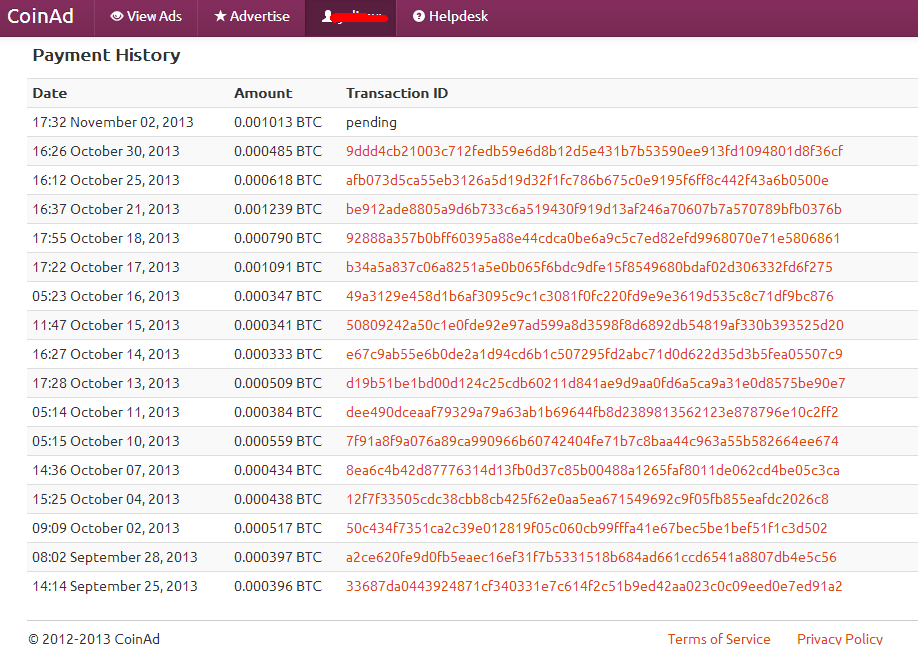
Task: Open the Privacy Policy link
Action: [839, 638]
